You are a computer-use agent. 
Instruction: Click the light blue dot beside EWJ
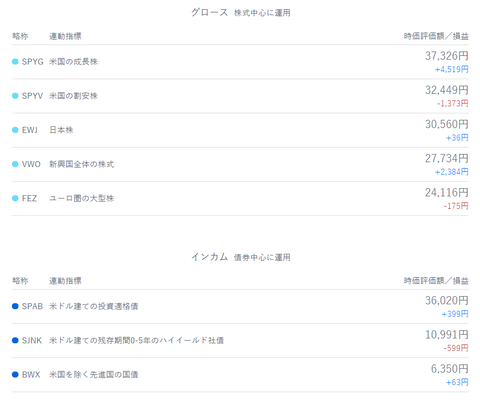[x=15, y=130]
